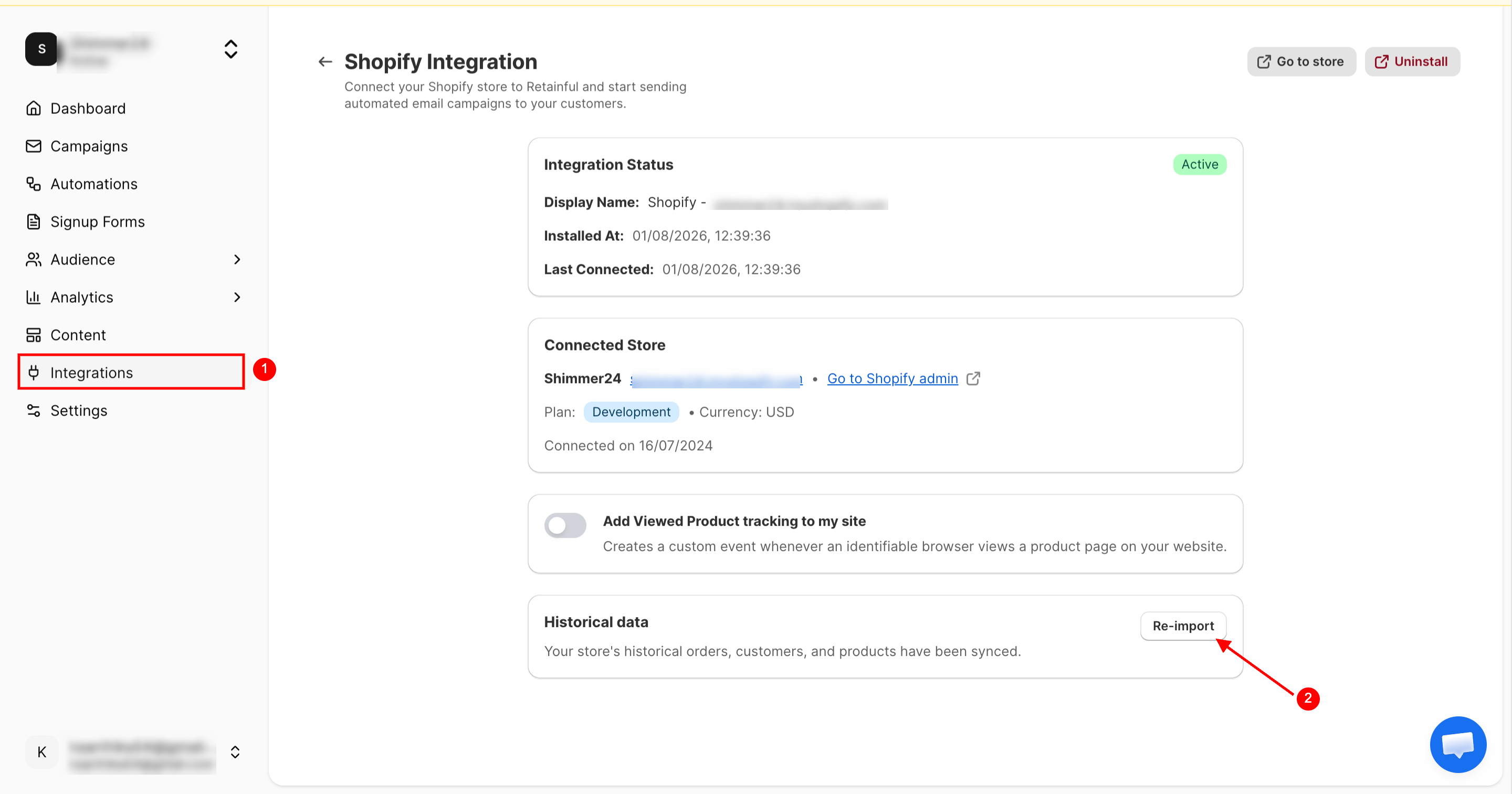Click the Connected on 16/07/2024 text
This screenshot has width=1512, height=794.
tap(628, 446)
